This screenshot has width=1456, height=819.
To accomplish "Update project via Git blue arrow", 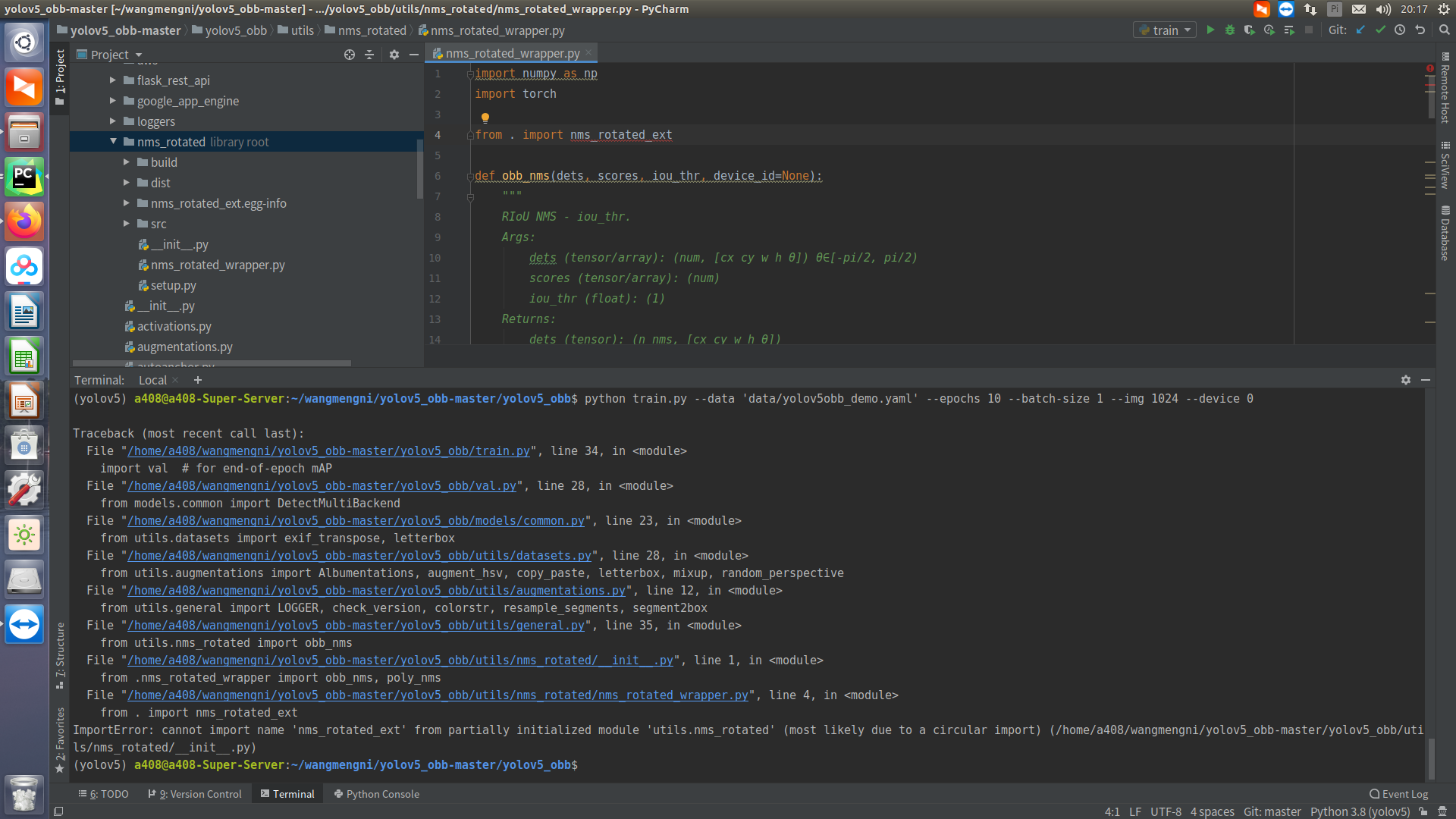I will click(1360, 30).
